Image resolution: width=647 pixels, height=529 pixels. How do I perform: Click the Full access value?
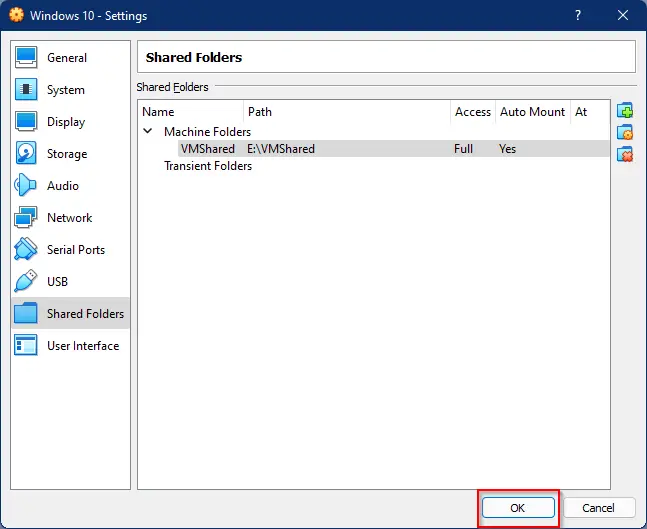[463, 149]
